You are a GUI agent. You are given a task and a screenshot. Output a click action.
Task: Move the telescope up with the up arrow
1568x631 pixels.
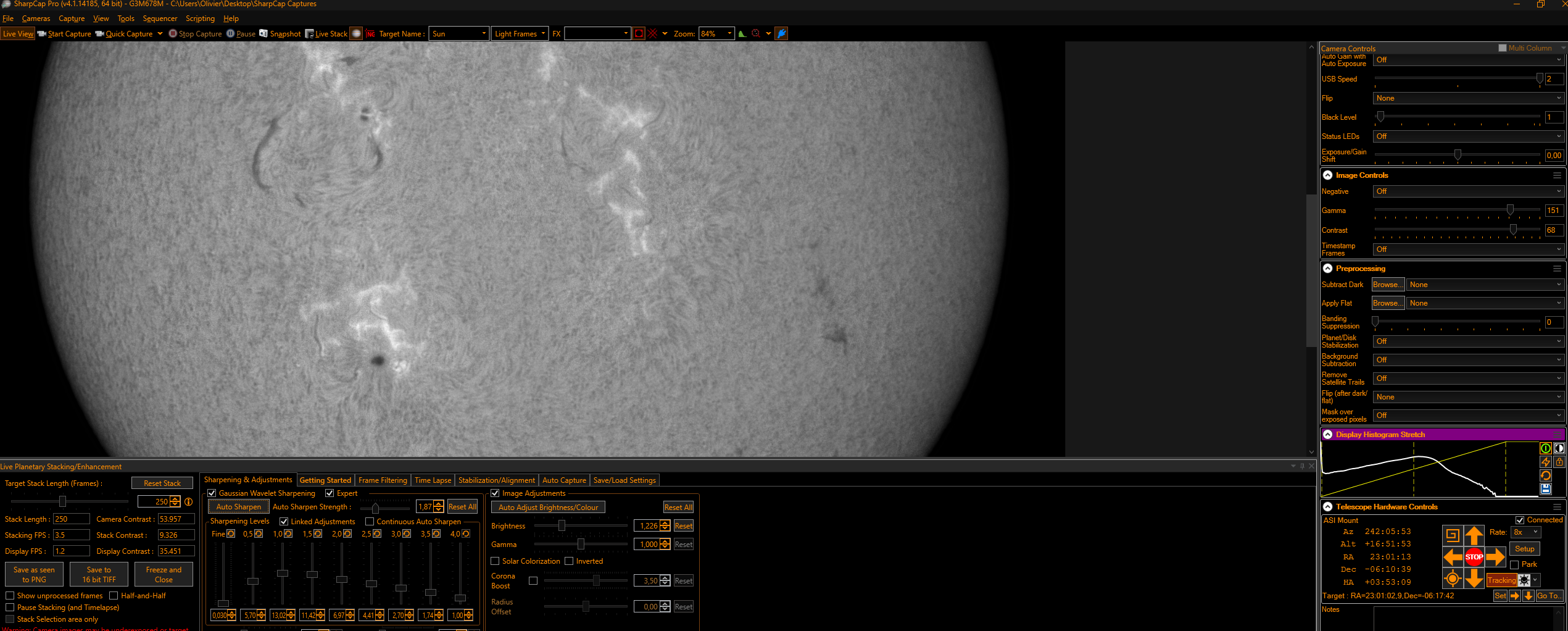coord(1474,536)
